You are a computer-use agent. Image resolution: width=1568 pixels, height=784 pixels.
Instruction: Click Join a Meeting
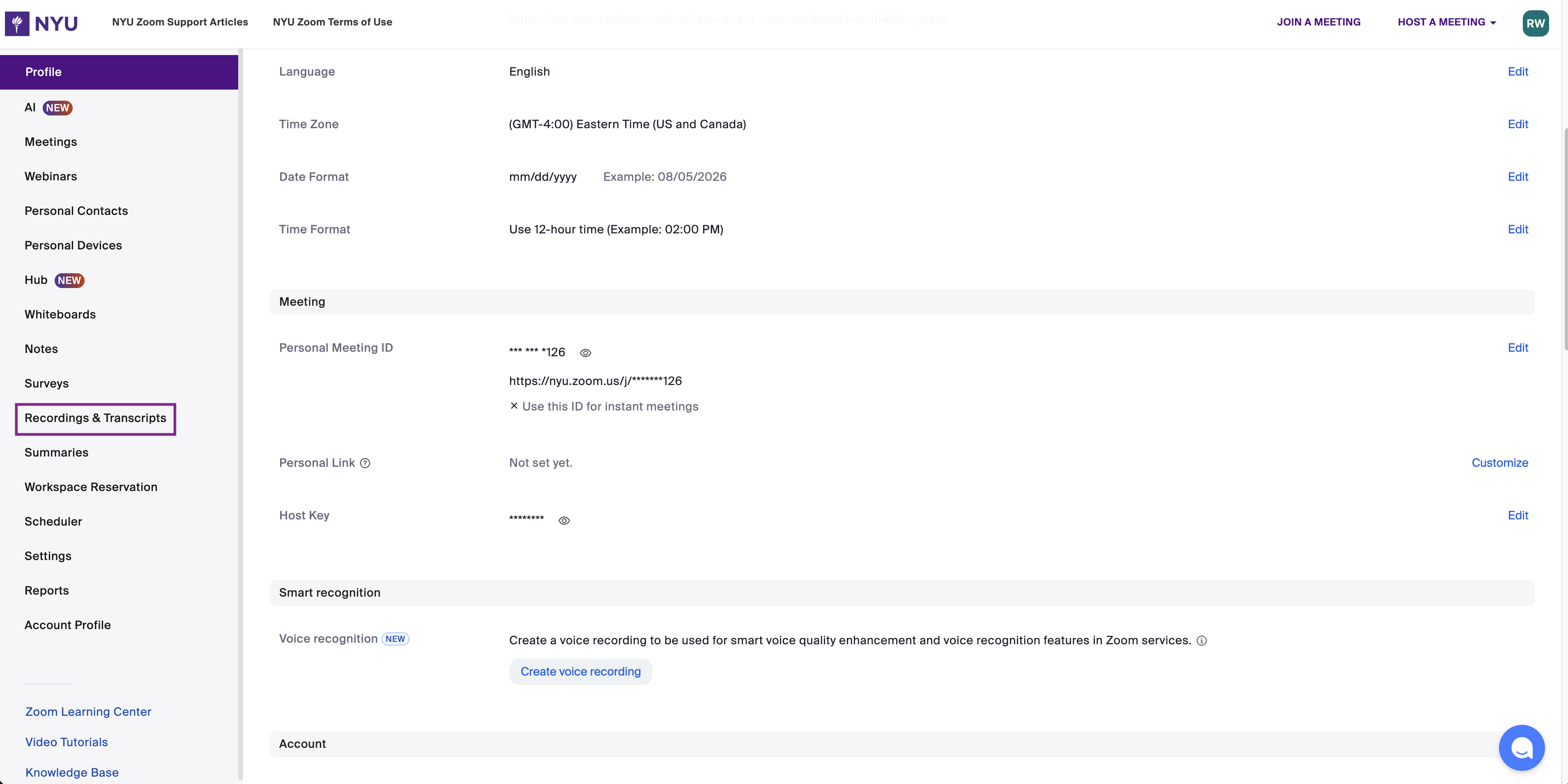pyautogui.click(x=1318, y=22)
